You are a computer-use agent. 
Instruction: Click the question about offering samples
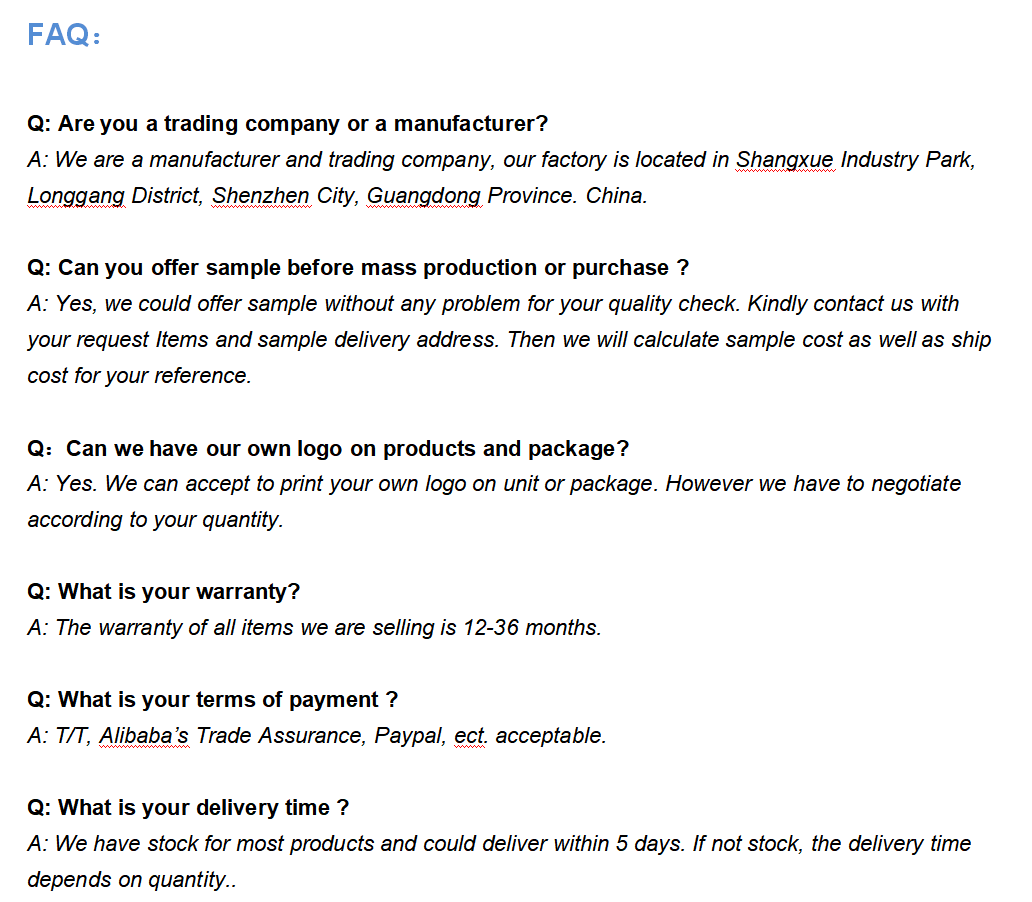[358, 268]
